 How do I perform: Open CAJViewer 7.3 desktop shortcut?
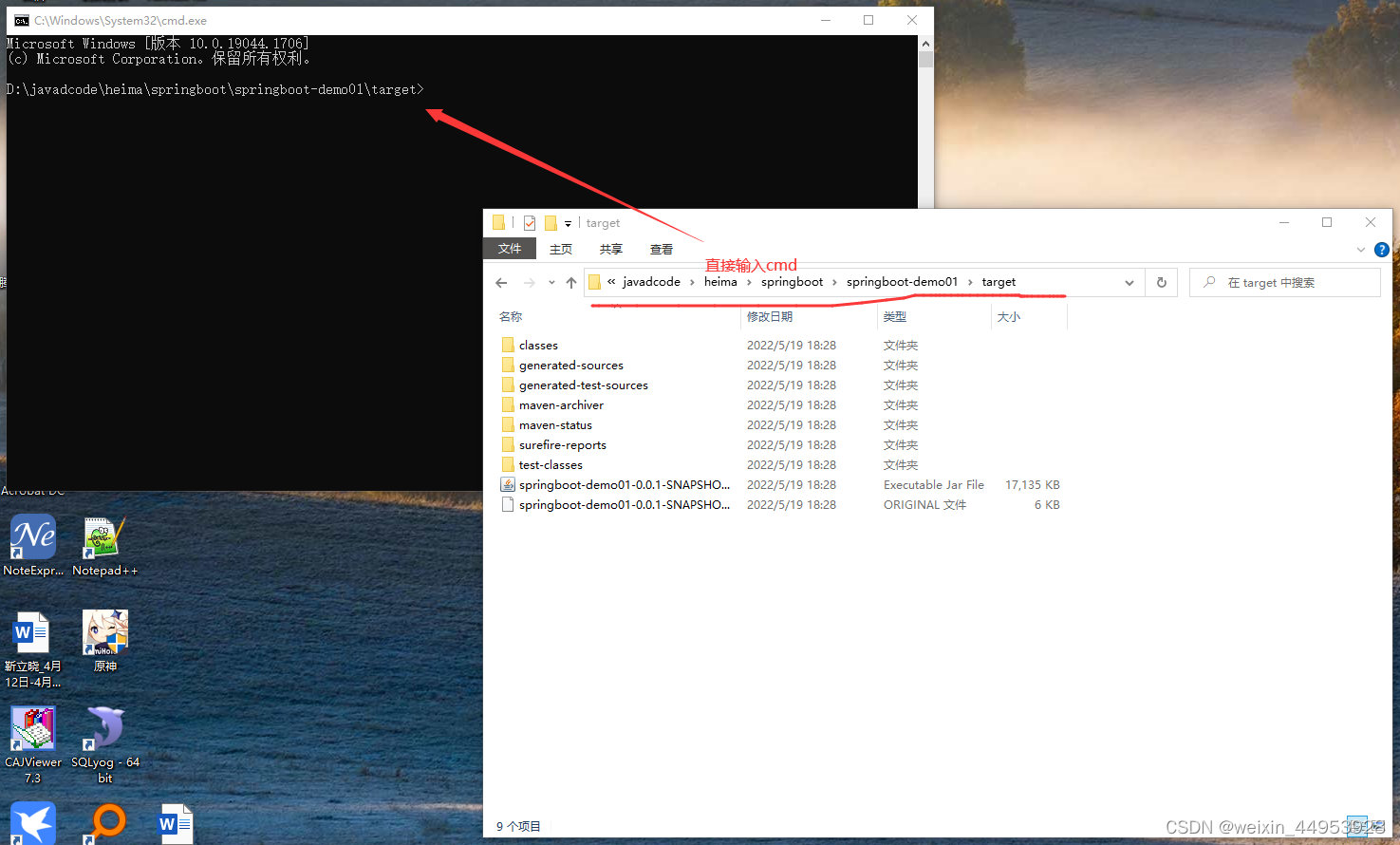[x=33, y=744]
